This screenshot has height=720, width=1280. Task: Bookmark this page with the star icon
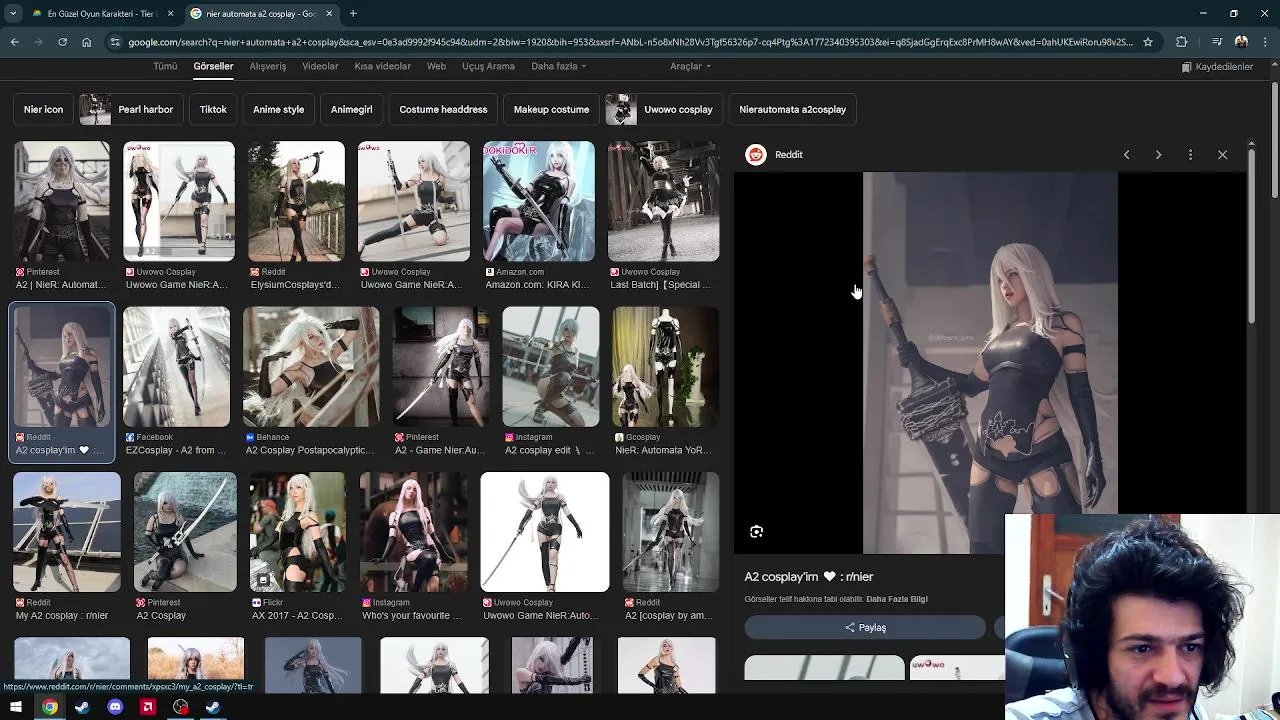1148,42
